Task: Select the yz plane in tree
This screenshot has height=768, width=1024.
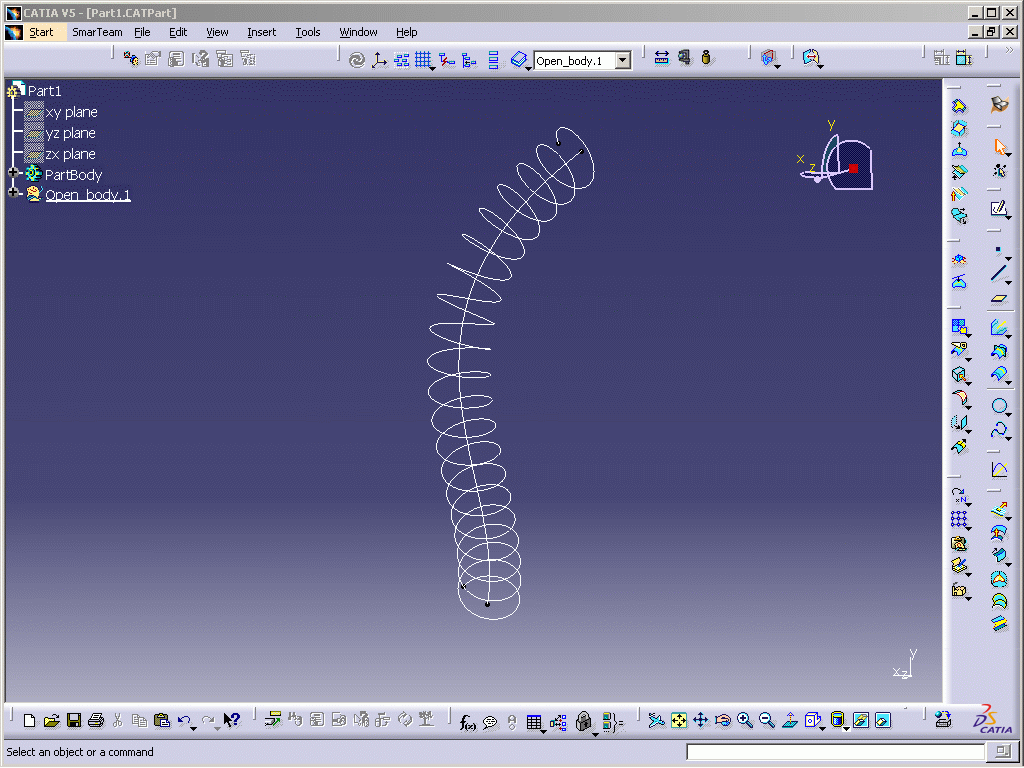Action: click(71, 133)
